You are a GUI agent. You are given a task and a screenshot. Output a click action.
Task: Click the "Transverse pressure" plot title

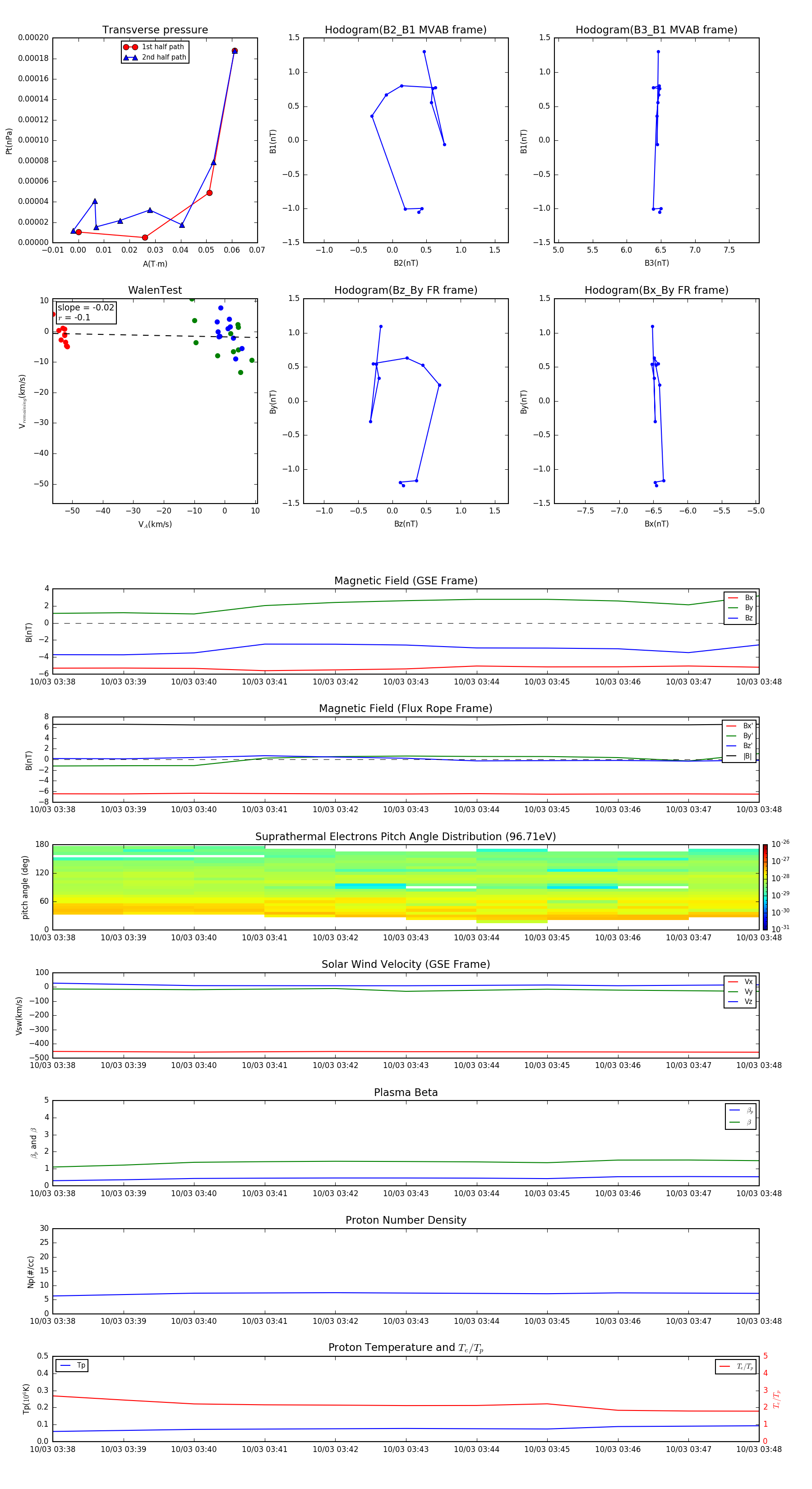coord(155,30)
